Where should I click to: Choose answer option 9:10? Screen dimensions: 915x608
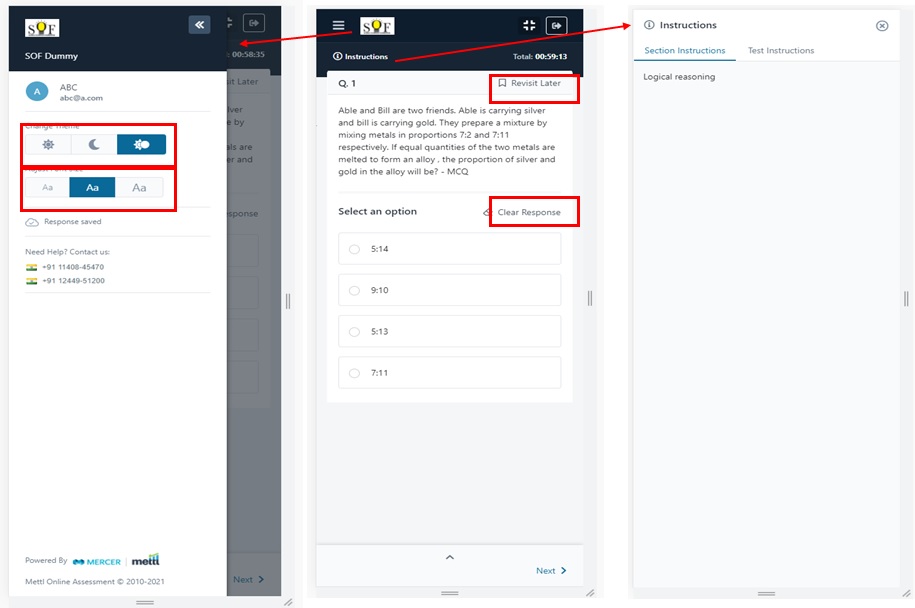[x=354, y=290]
